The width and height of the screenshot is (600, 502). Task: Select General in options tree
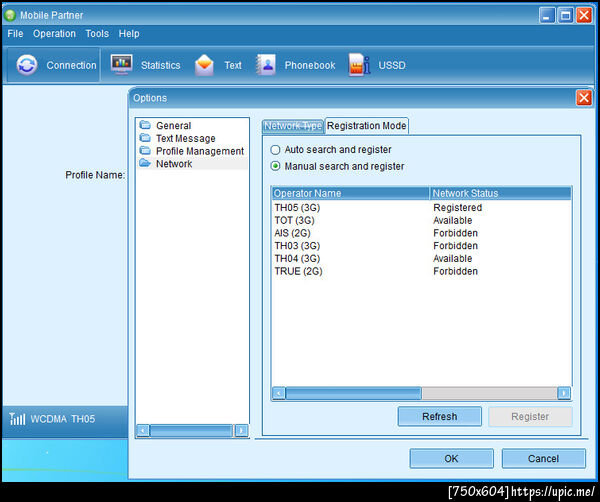point(173,126)
